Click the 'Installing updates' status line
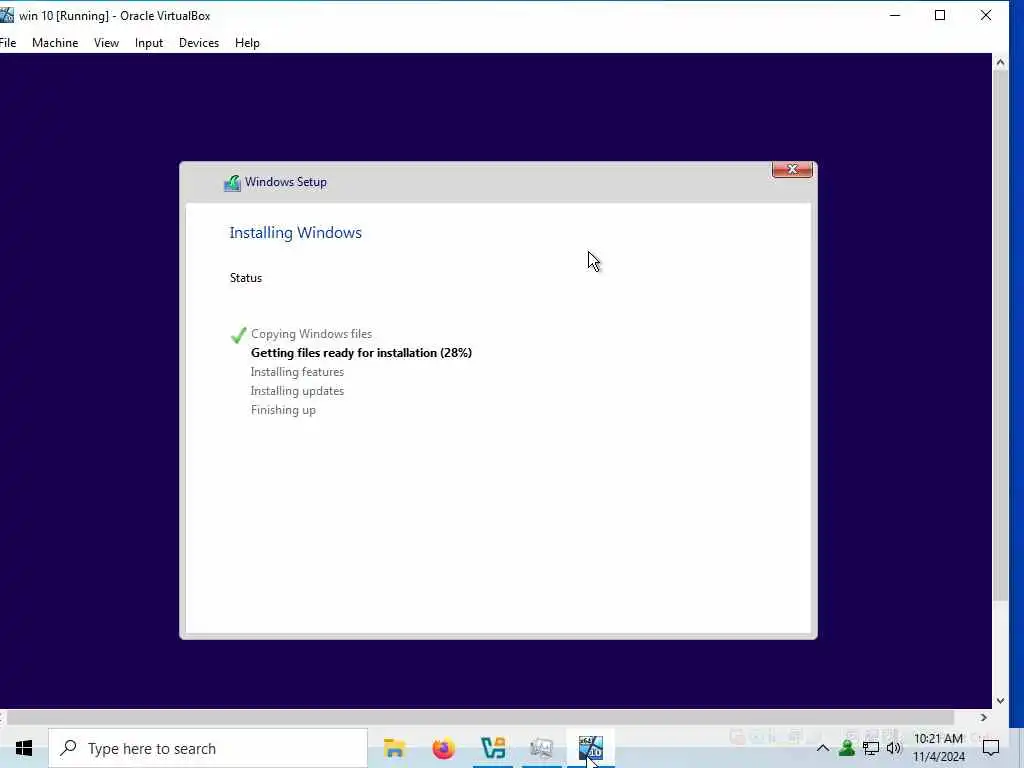 point(297,391)
